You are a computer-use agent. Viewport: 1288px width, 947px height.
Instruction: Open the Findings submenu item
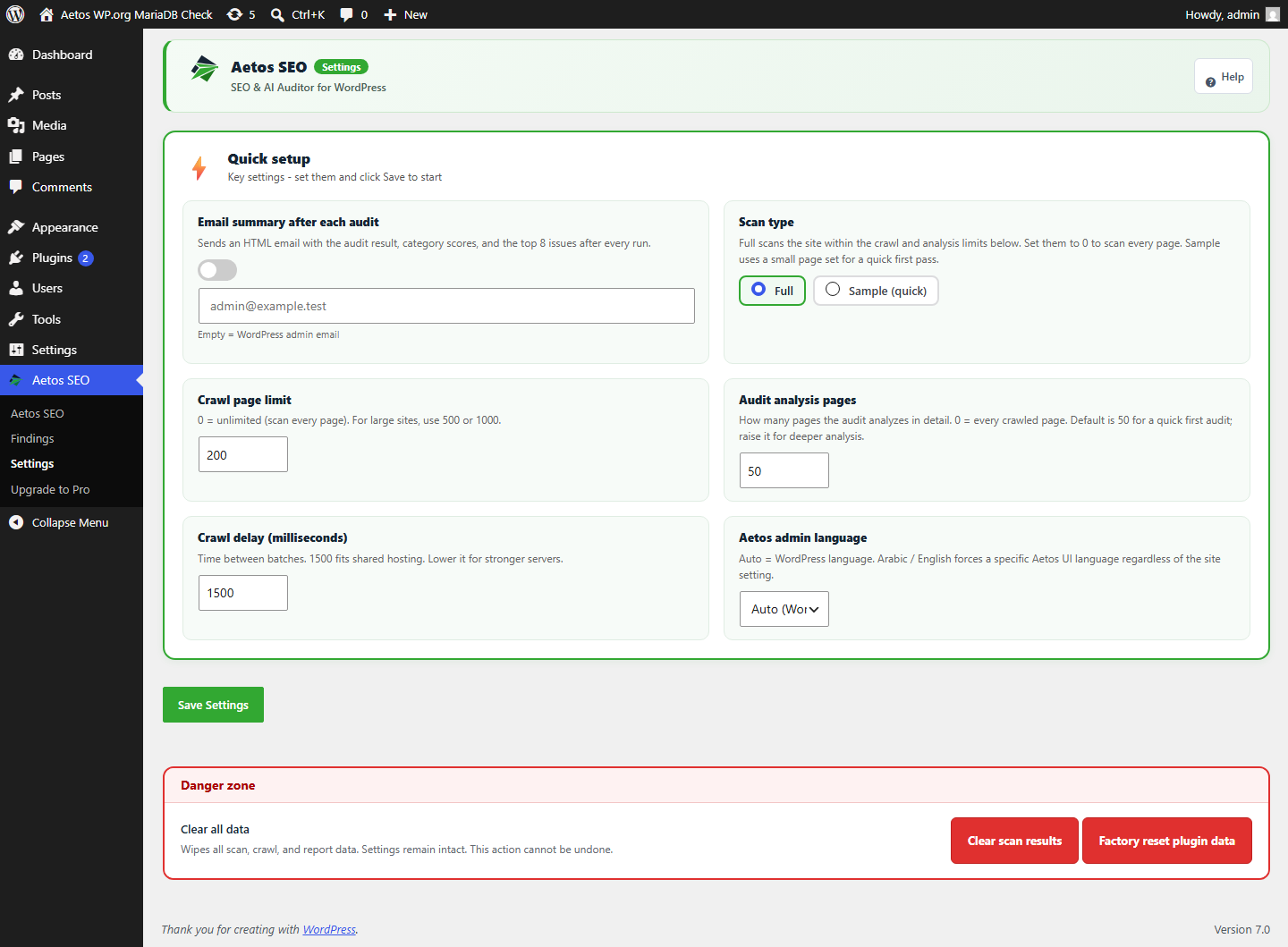pos(32,438)
